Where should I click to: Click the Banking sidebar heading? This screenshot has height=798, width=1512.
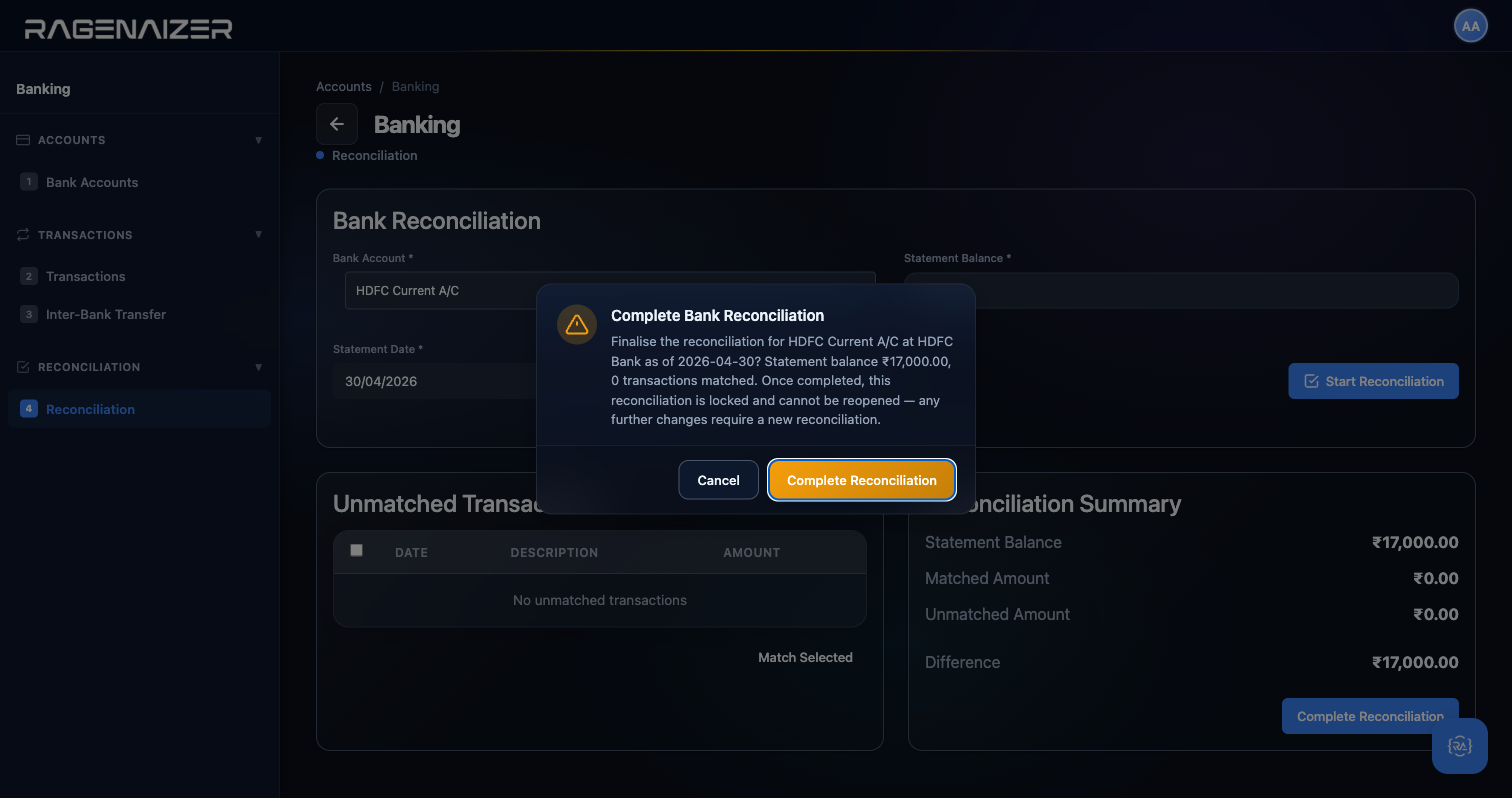point(43,89)
